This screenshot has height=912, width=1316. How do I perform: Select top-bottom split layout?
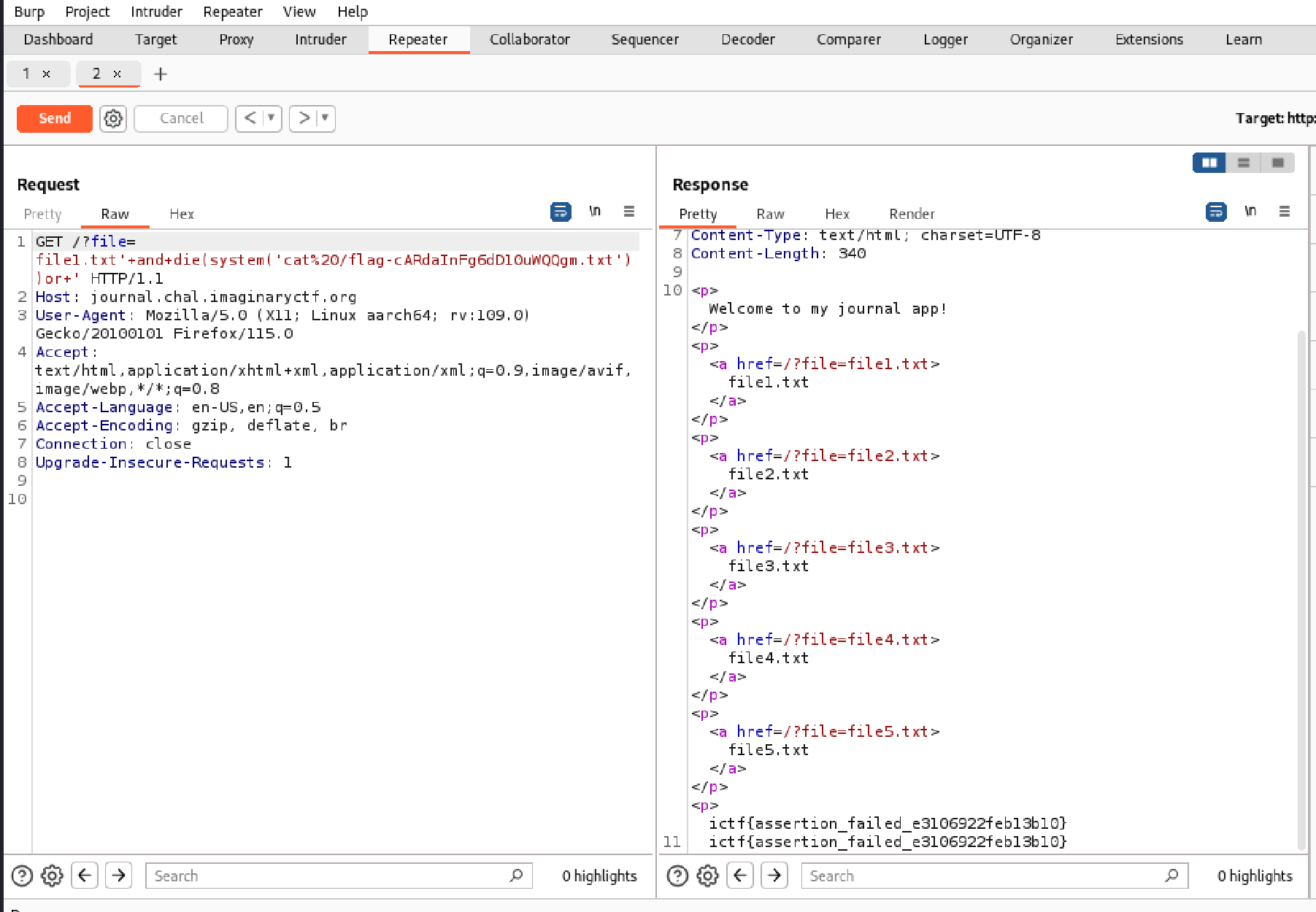click(1244, 163)
